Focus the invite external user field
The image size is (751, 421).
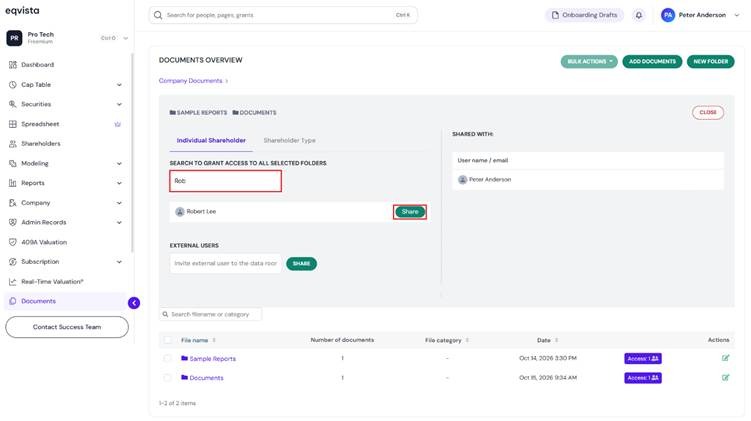point(226,263)
